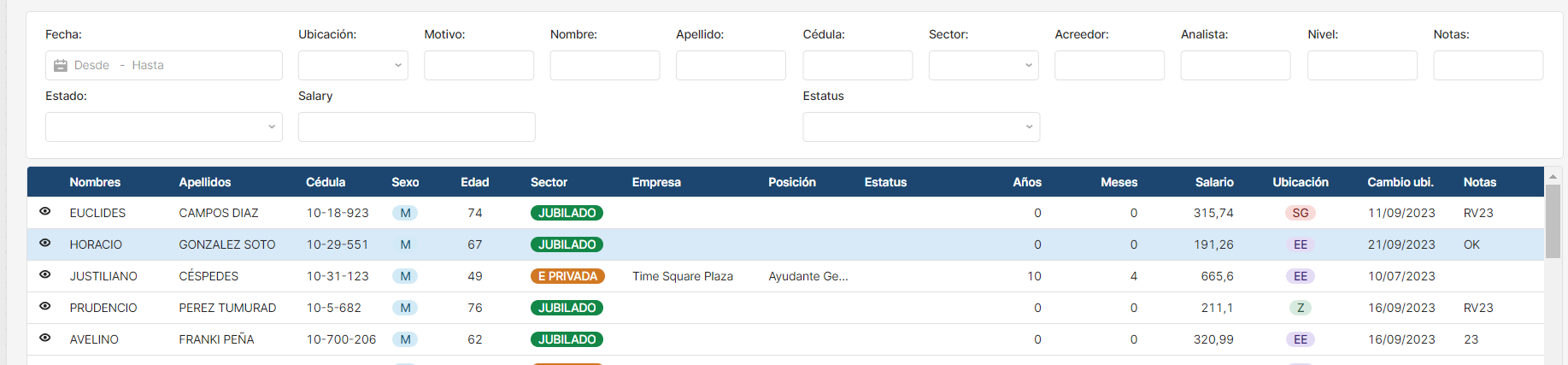Click the Cédula filter input

[x=858, y=65]
